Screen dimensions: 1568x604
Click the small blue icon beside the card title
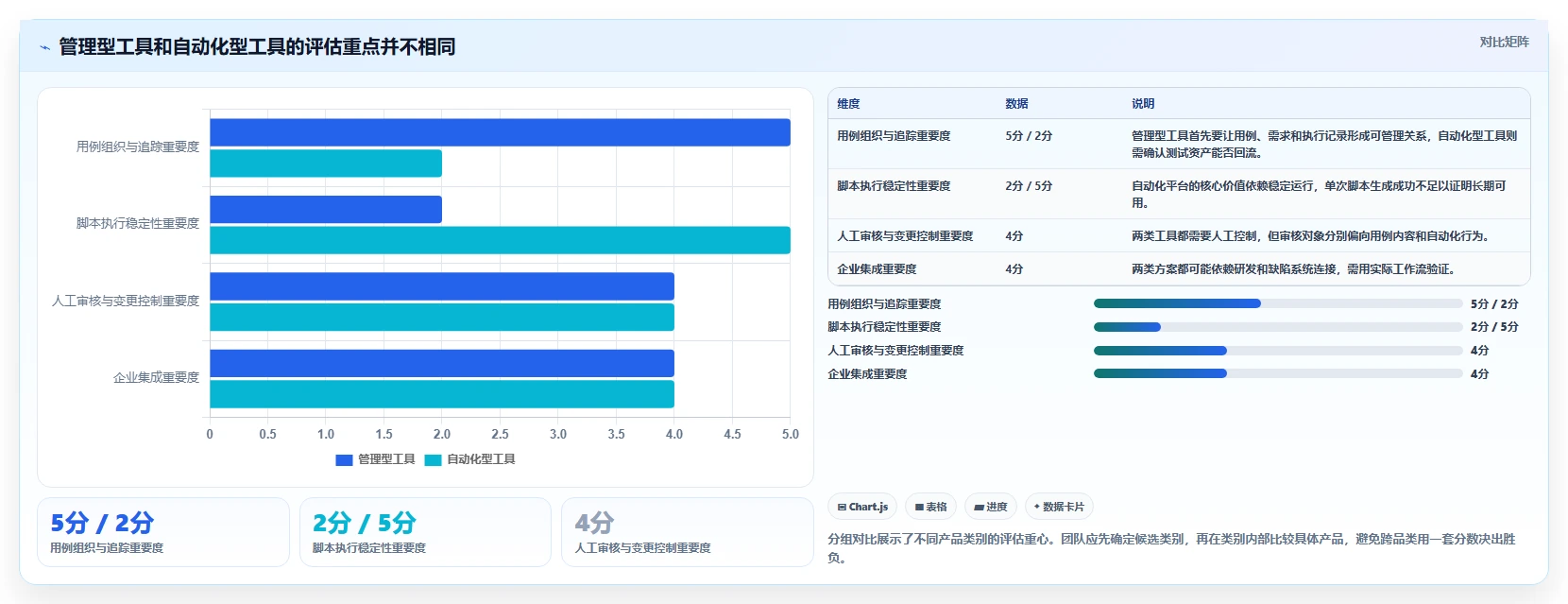44,47
